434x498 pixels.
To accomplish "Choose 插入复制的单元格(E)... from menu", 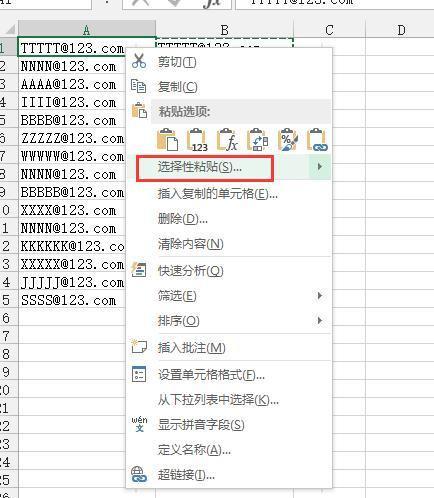I will pyautogui.click(x=218, y=194).
